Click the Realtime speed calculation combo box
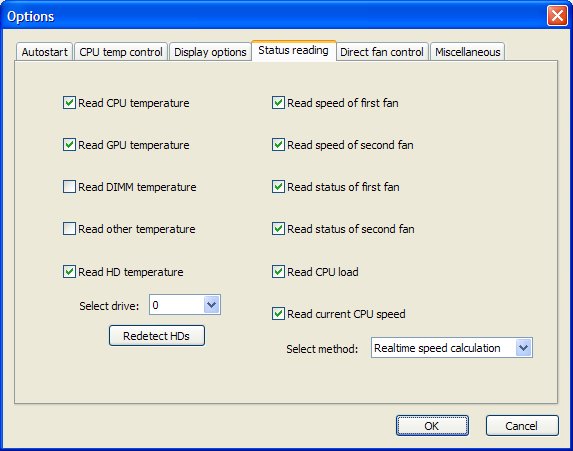The width and height of the screenshot is (573, 451). (452, 348)
